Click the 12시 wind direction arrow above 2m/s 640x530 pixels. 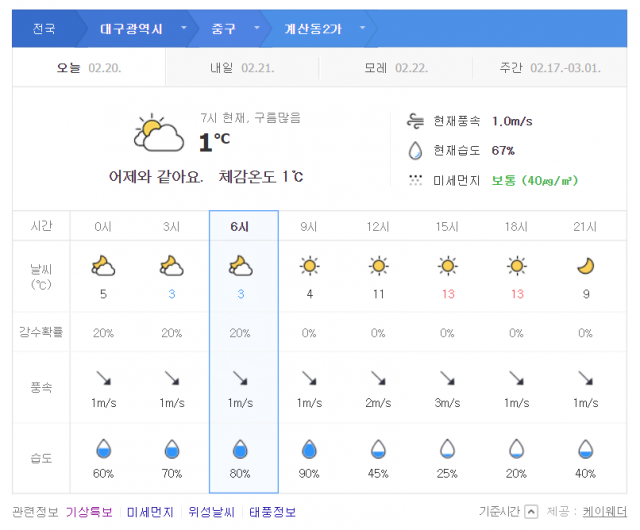[x=378, y=378]
